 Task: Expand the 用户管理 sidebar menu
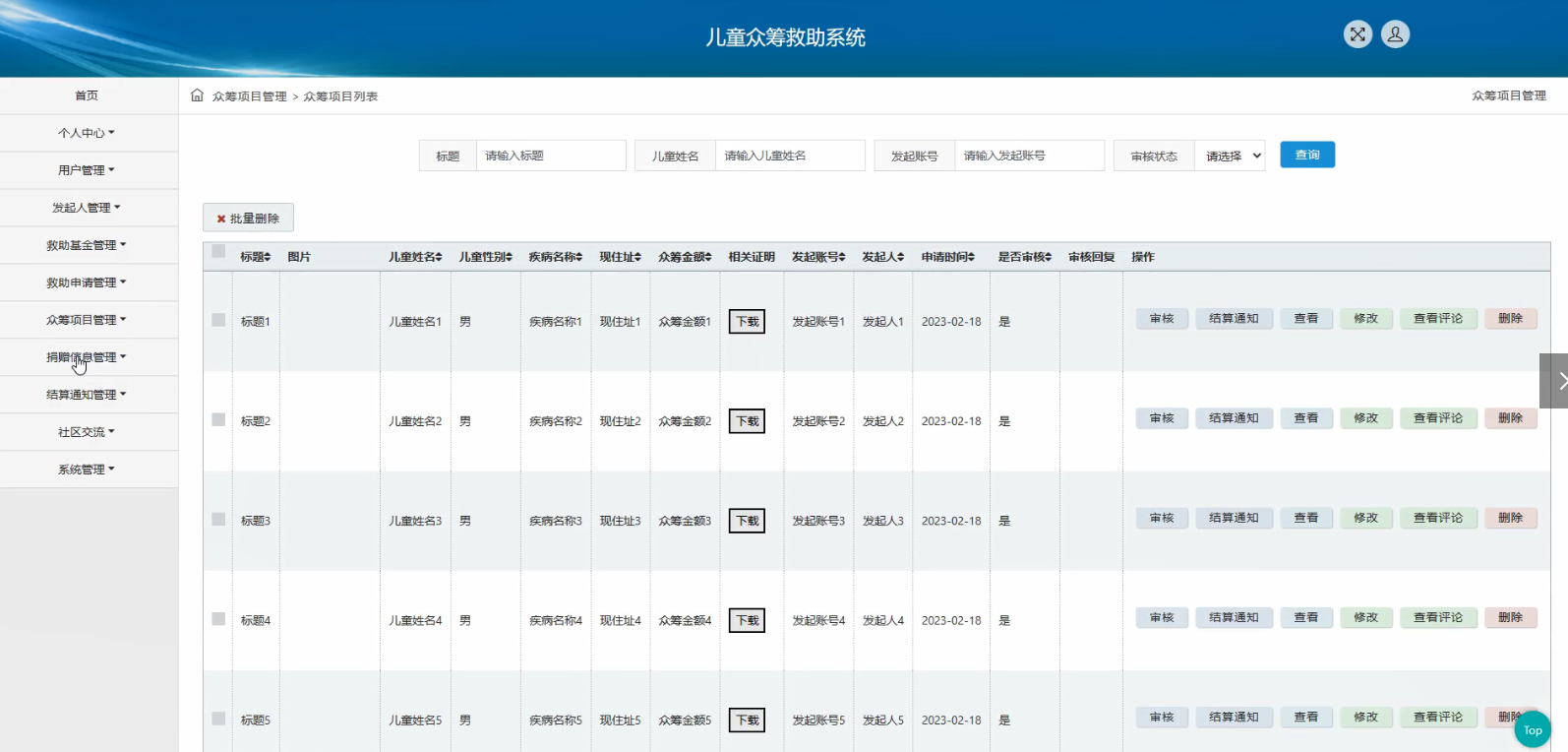click(x=87, y=170)
